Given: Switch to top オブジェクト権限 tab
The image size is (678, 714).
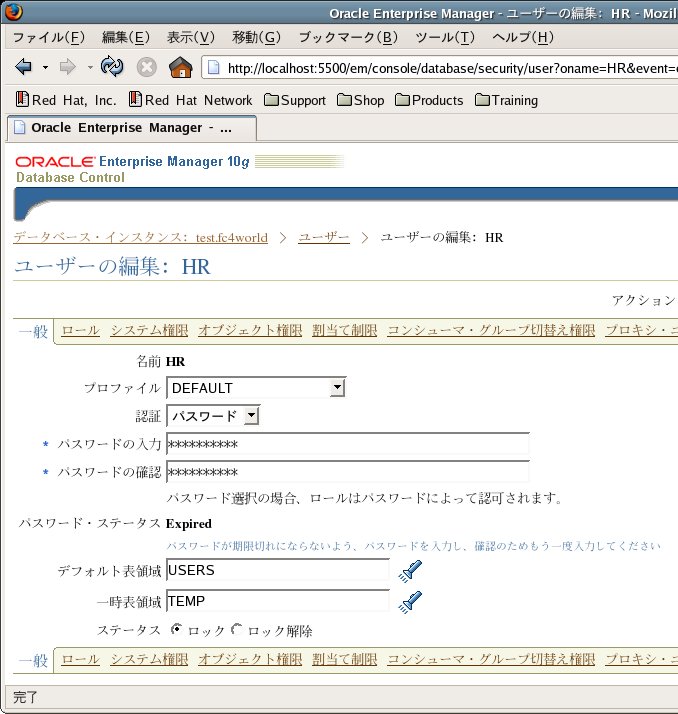Looking at the screenshot, I should pos(250,330).
